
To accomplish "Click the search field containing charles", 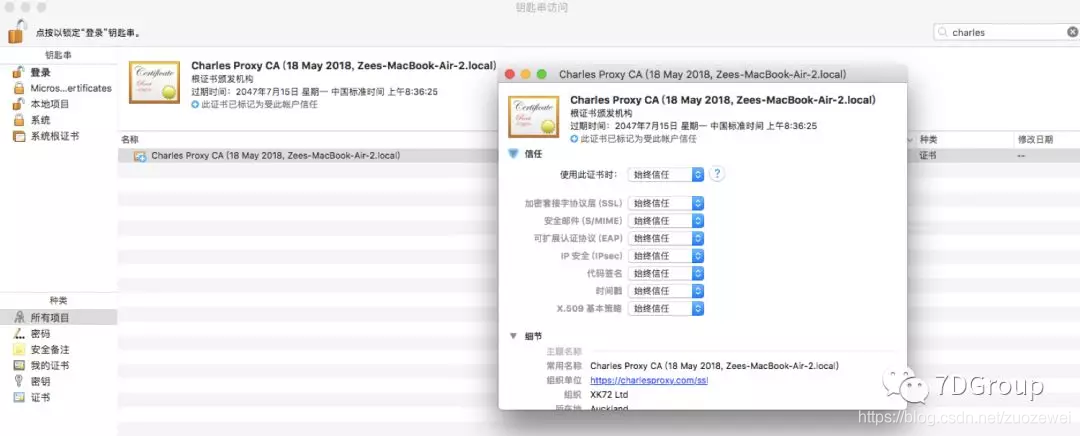I will pos(1006,32).
